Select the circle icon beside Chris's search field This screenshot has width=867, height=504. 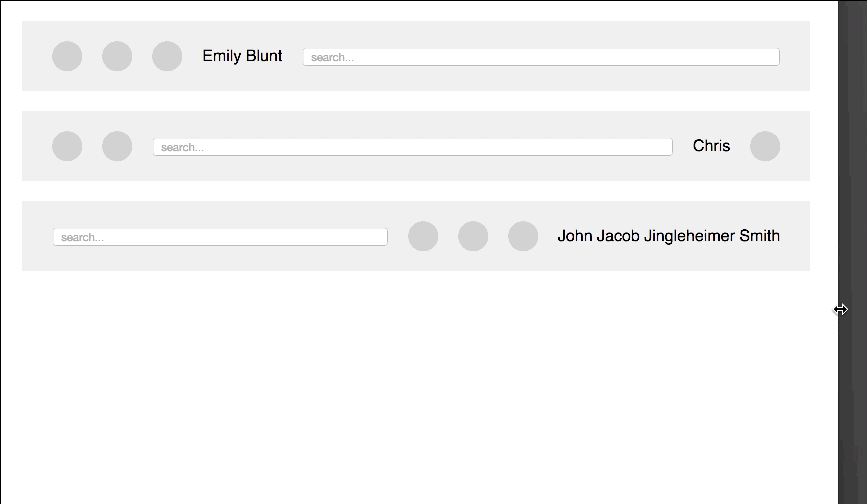coord(117,146)
